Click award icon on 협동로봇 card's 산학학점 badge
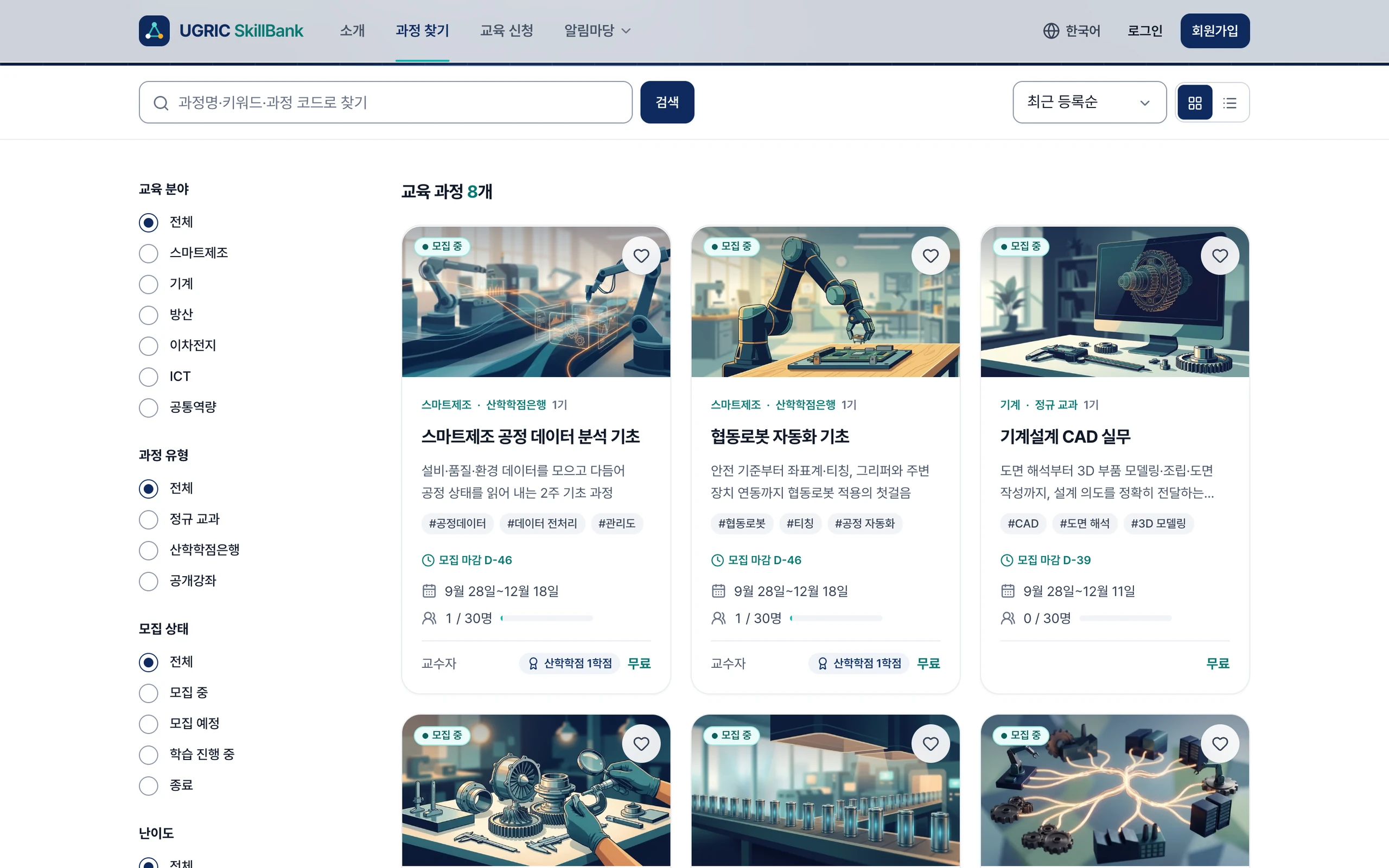Screen dimensions: 1389x868 pos(823,663)
